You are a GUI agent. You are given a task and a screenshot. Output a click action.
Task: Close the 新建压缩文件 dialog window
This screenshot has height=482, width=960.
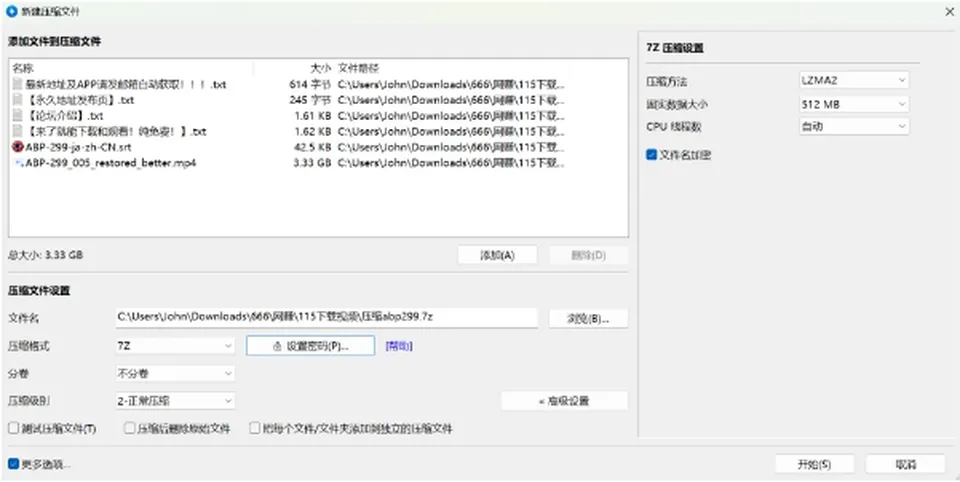(949, 11)
